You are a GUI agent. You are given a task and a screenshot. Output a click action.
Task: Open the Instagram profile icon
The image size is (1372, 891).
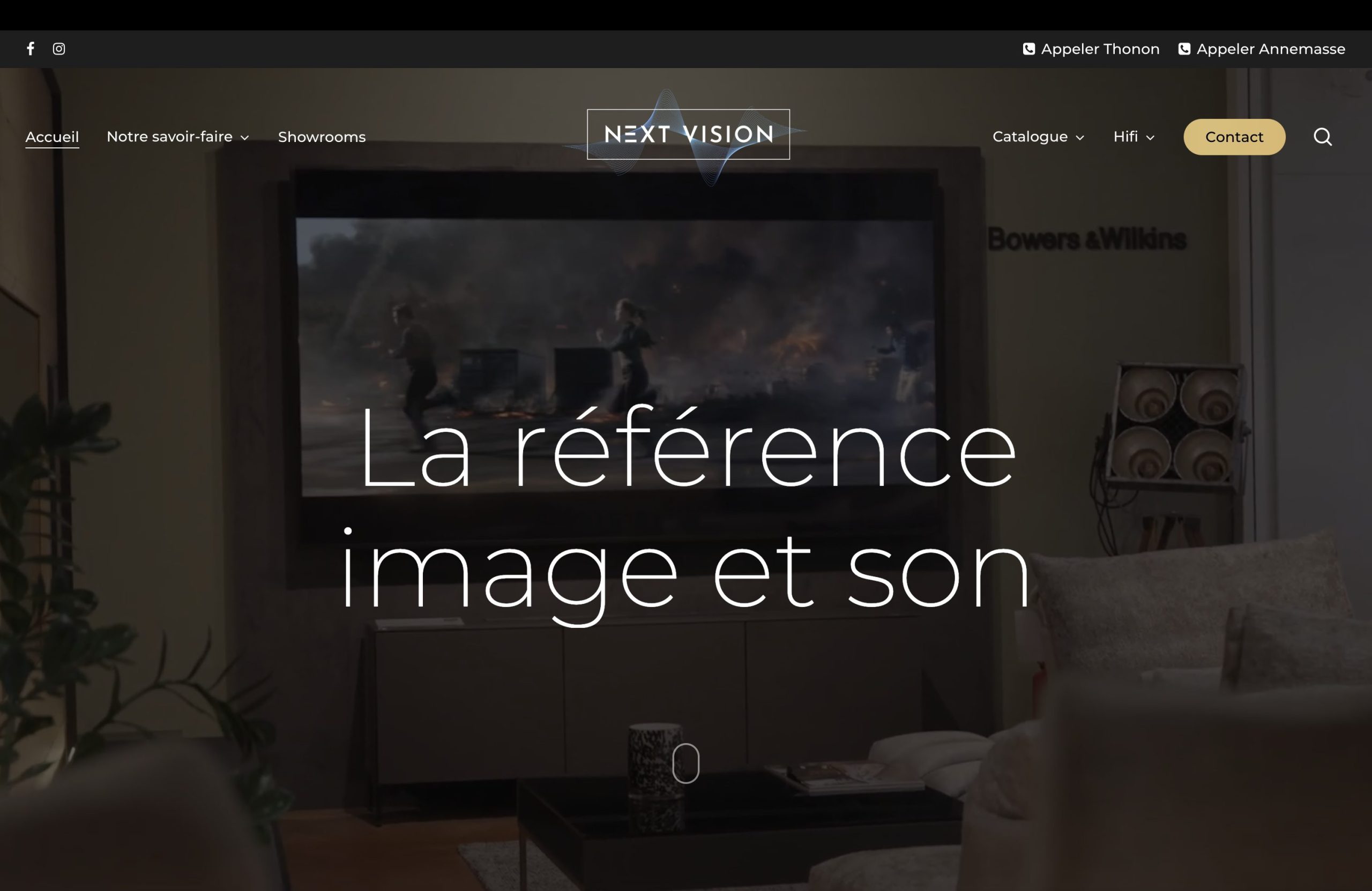click(59, 48)
